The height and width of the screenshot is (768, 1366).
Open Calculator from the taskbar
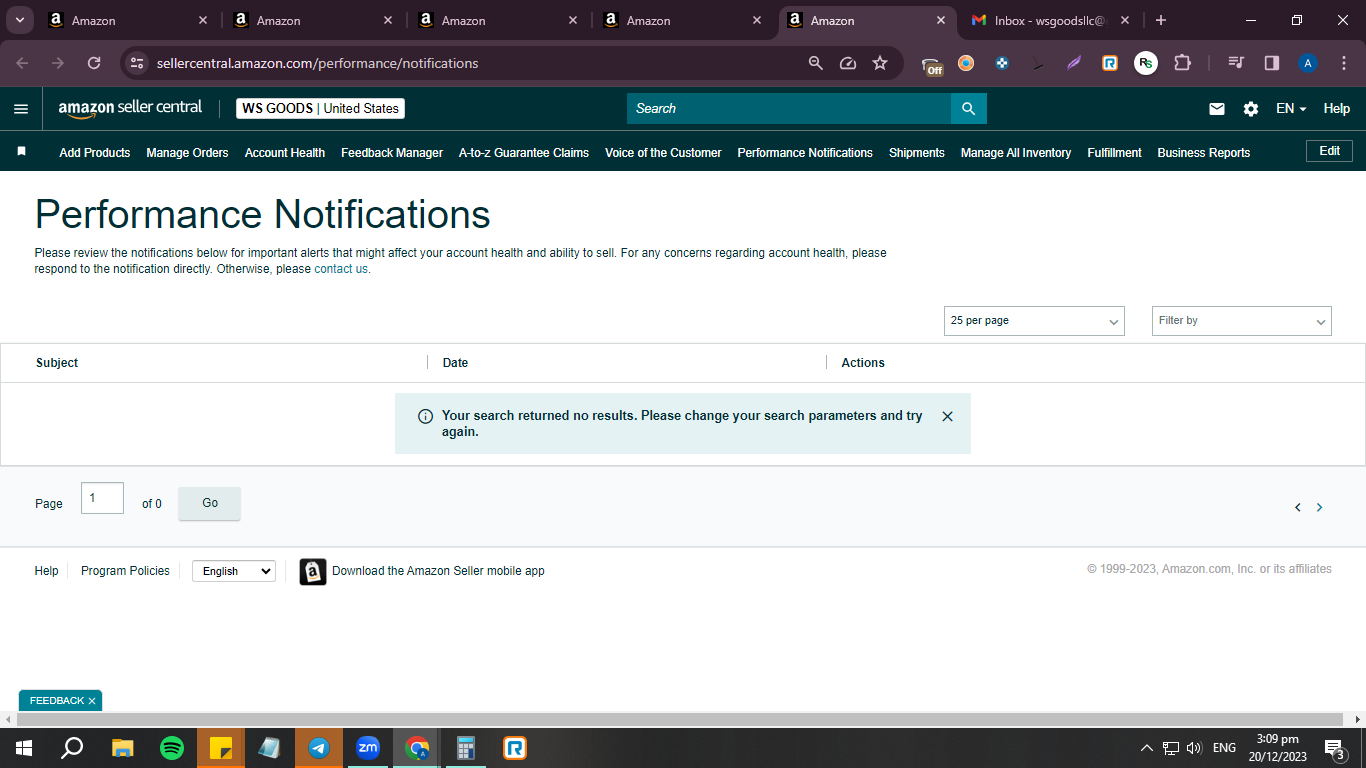click(x=466, y=748)
